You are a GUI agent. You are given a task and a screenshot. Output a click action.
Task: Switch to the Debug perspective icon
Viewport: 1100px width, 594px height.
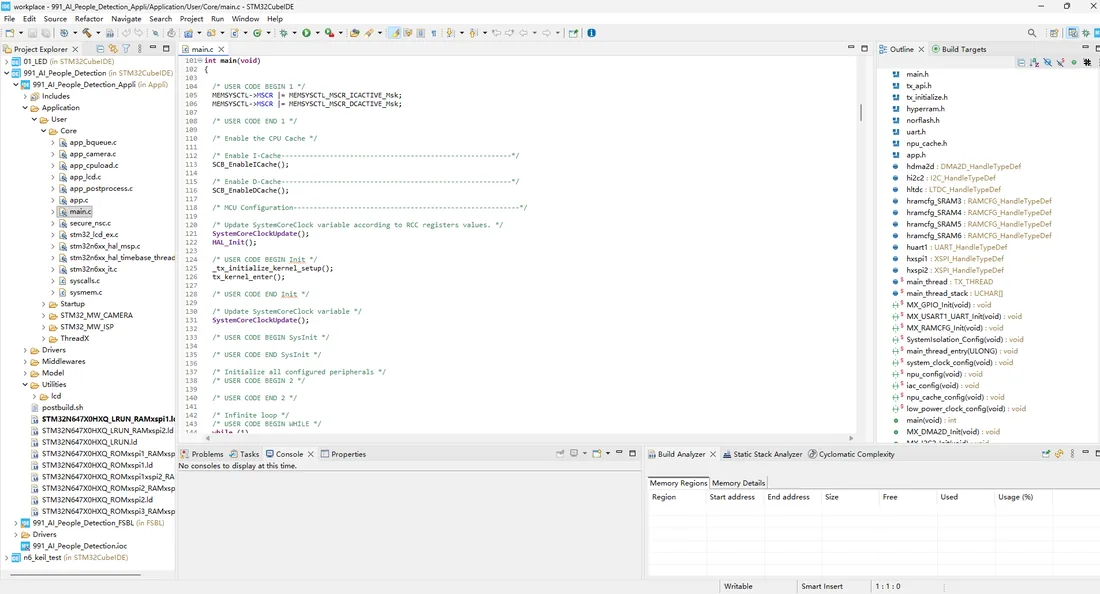click(1086, 33)
